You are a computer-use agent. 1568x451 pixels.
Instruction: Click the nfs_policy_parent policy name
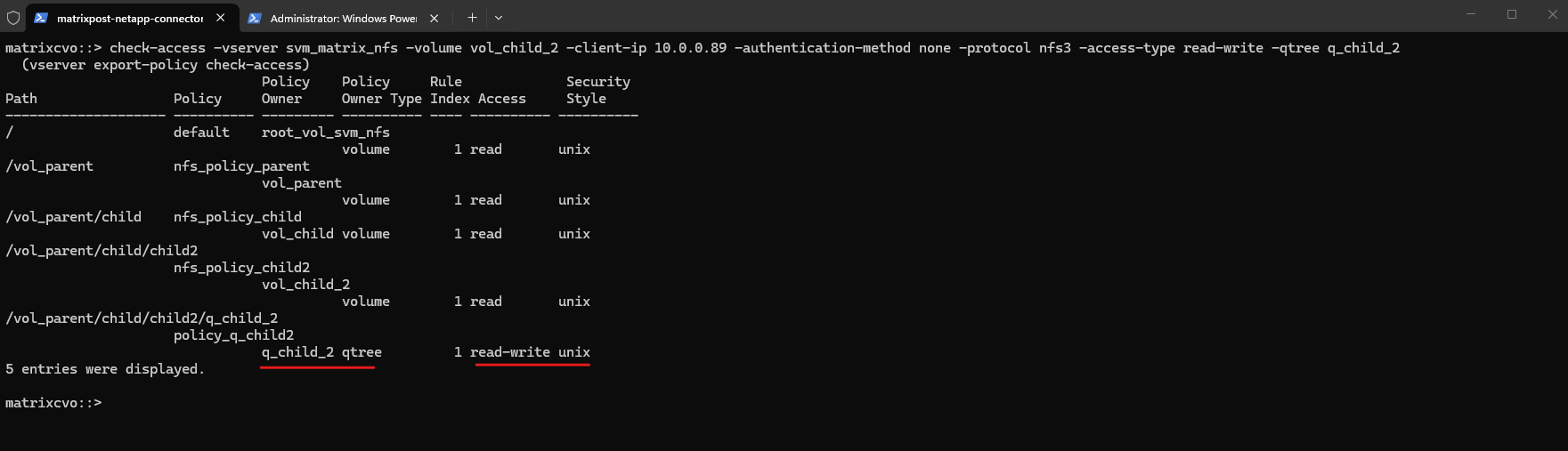[x=241, y=166]
